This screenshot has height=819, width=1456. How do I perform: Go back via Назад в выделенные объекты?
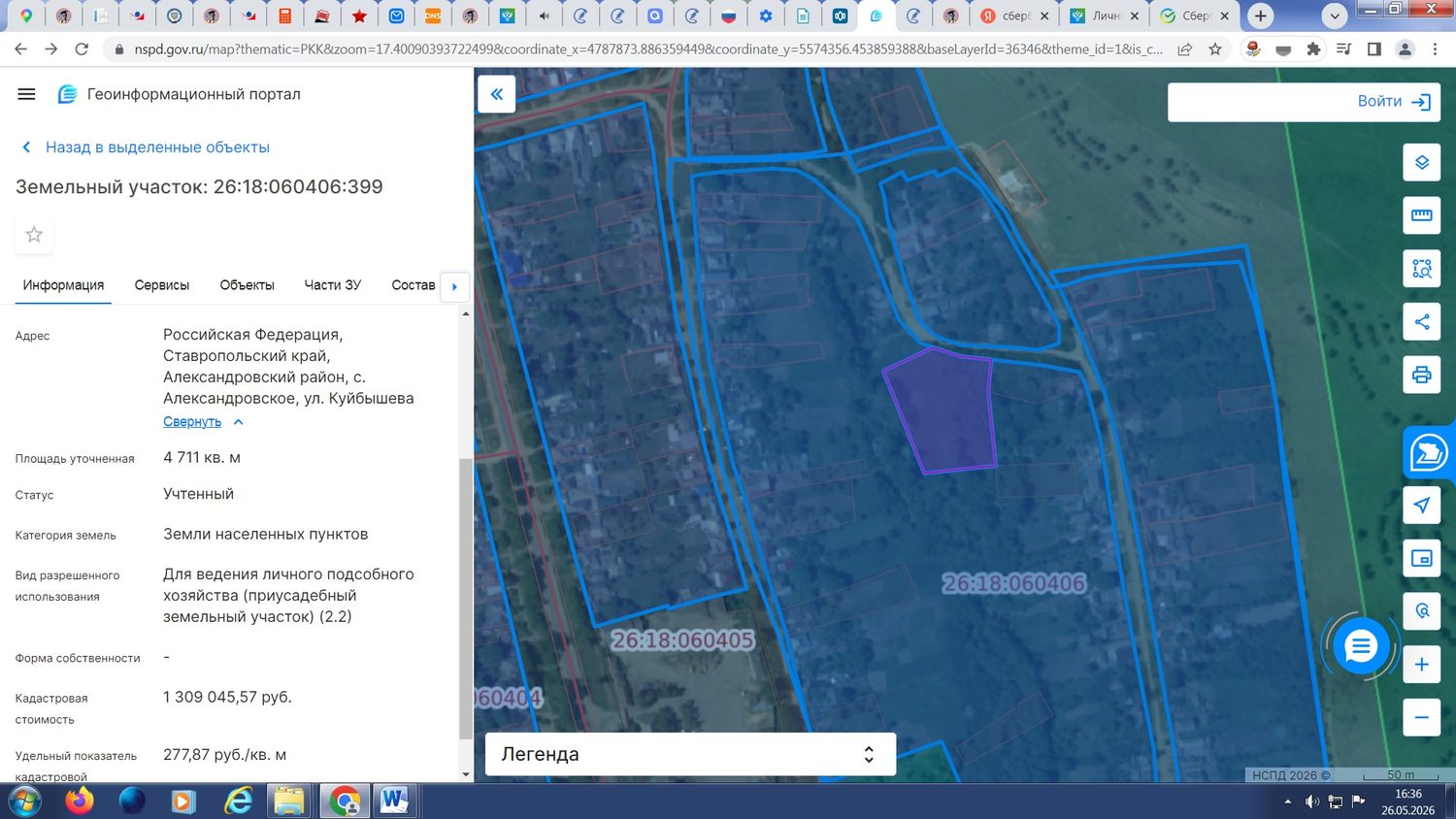[x=146, y=147]
